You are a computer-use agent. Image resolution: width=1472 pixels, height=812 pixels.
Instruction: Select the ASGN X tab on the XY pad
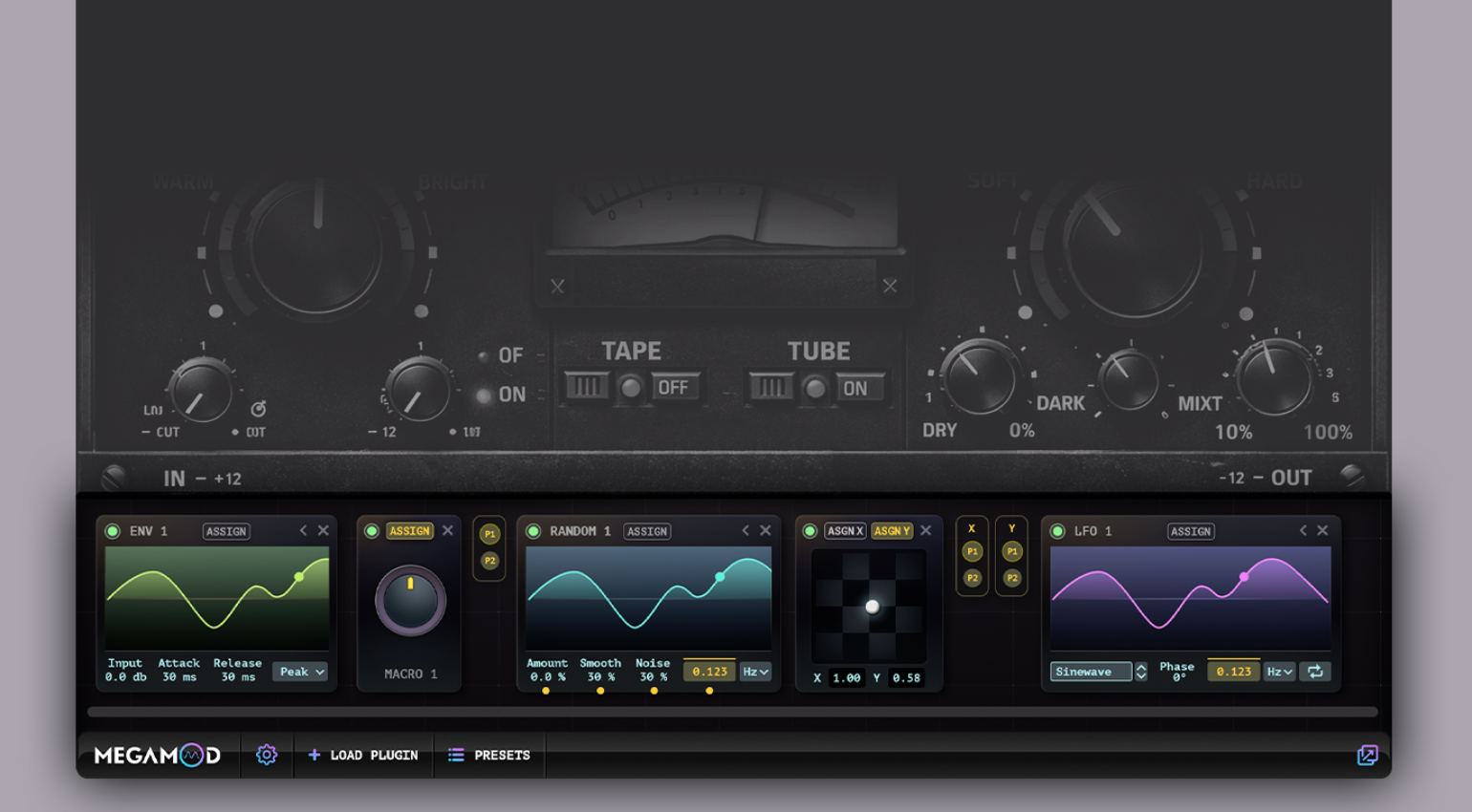click(845, 531)
